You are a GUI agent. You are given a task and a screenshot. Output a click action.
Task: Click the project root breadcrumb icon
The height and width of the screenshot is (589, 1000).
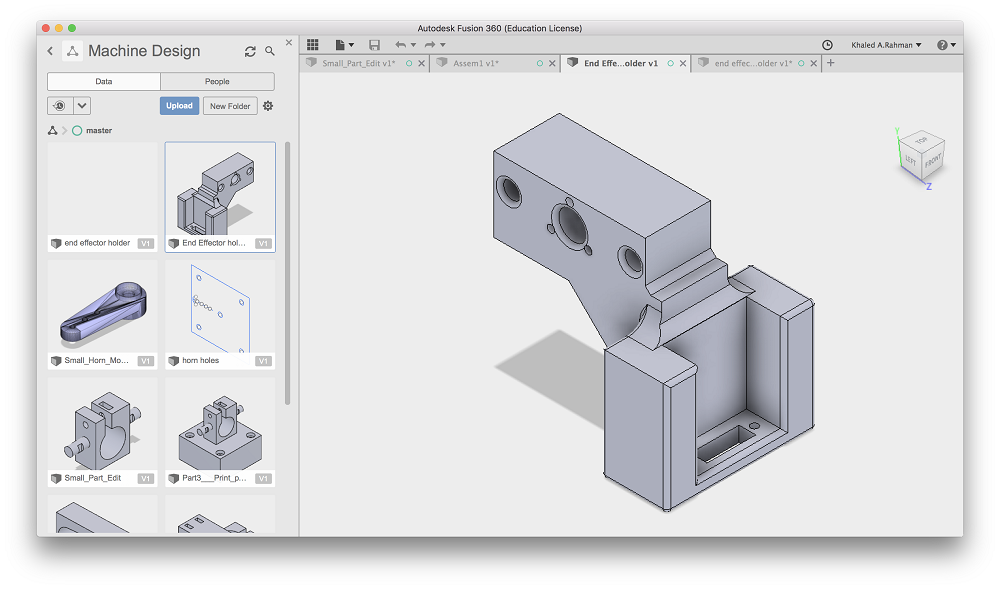[52, 131]
